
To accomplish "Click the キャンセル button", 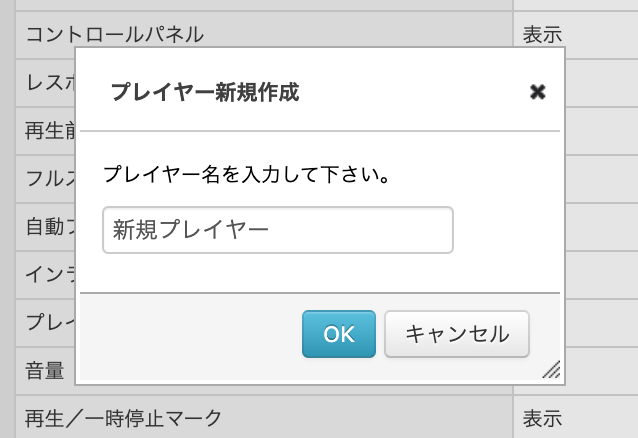I will 457,334.
